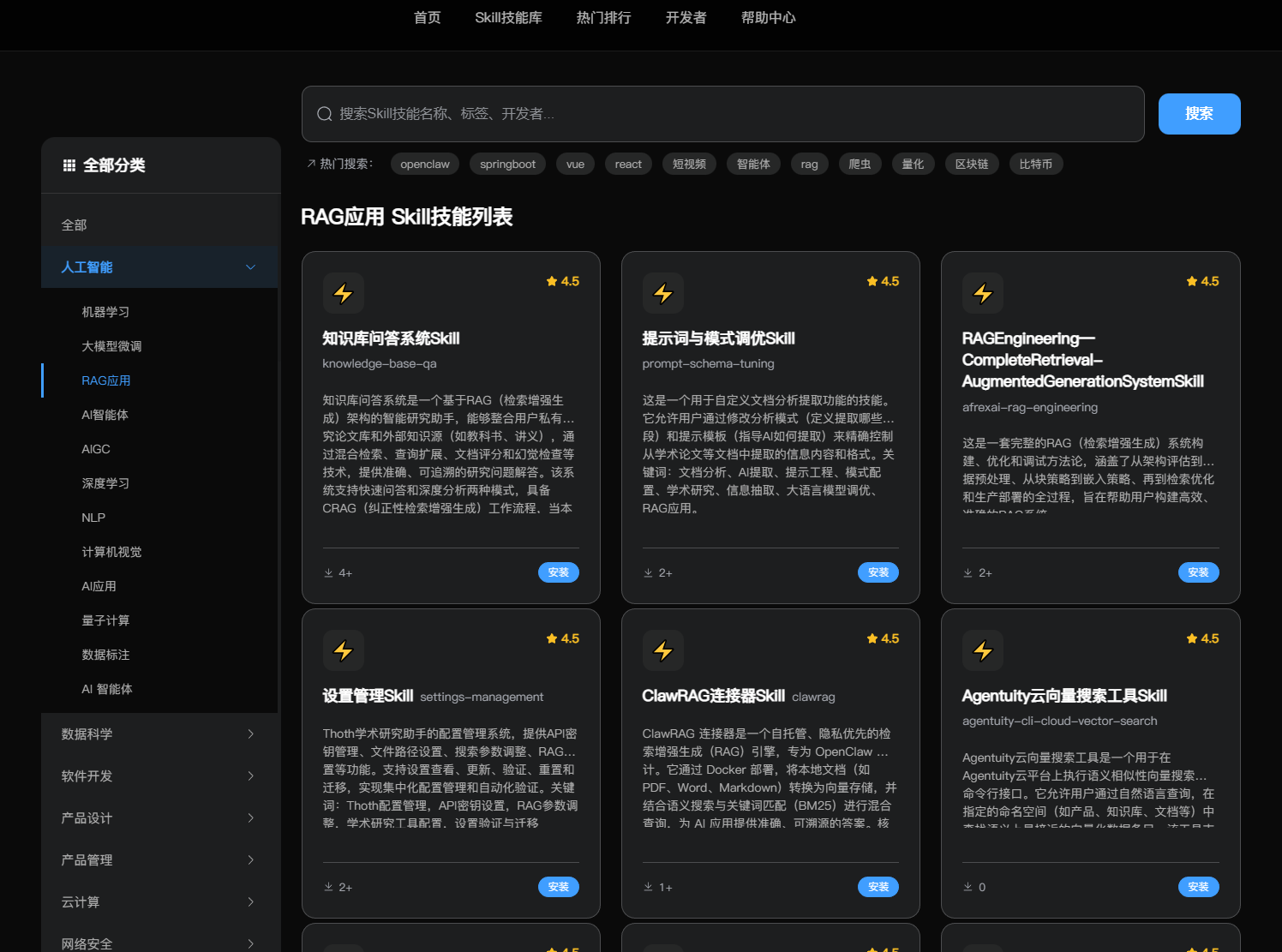This screenshot has width=1282, height=952.
Task: Click the arrow icon next to 热门搜索
Action: [x=310, y=163]
